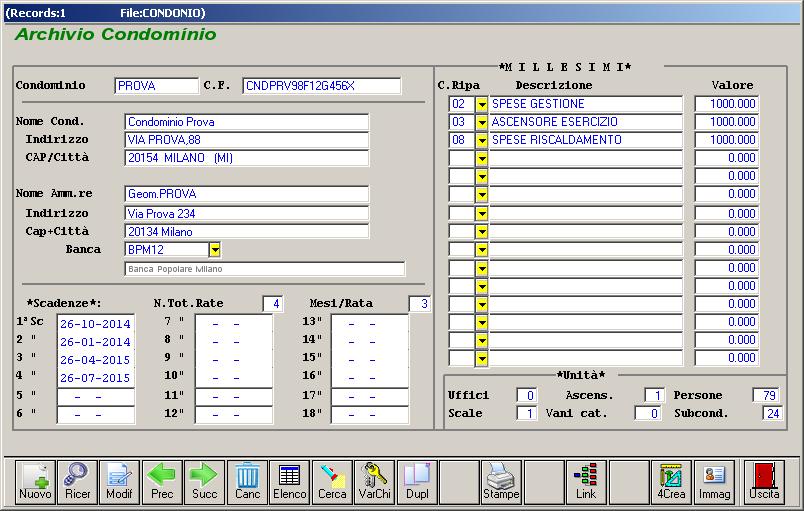Go to next record with Succ arrow
This screenshot has height=511, width=804.
205,482
